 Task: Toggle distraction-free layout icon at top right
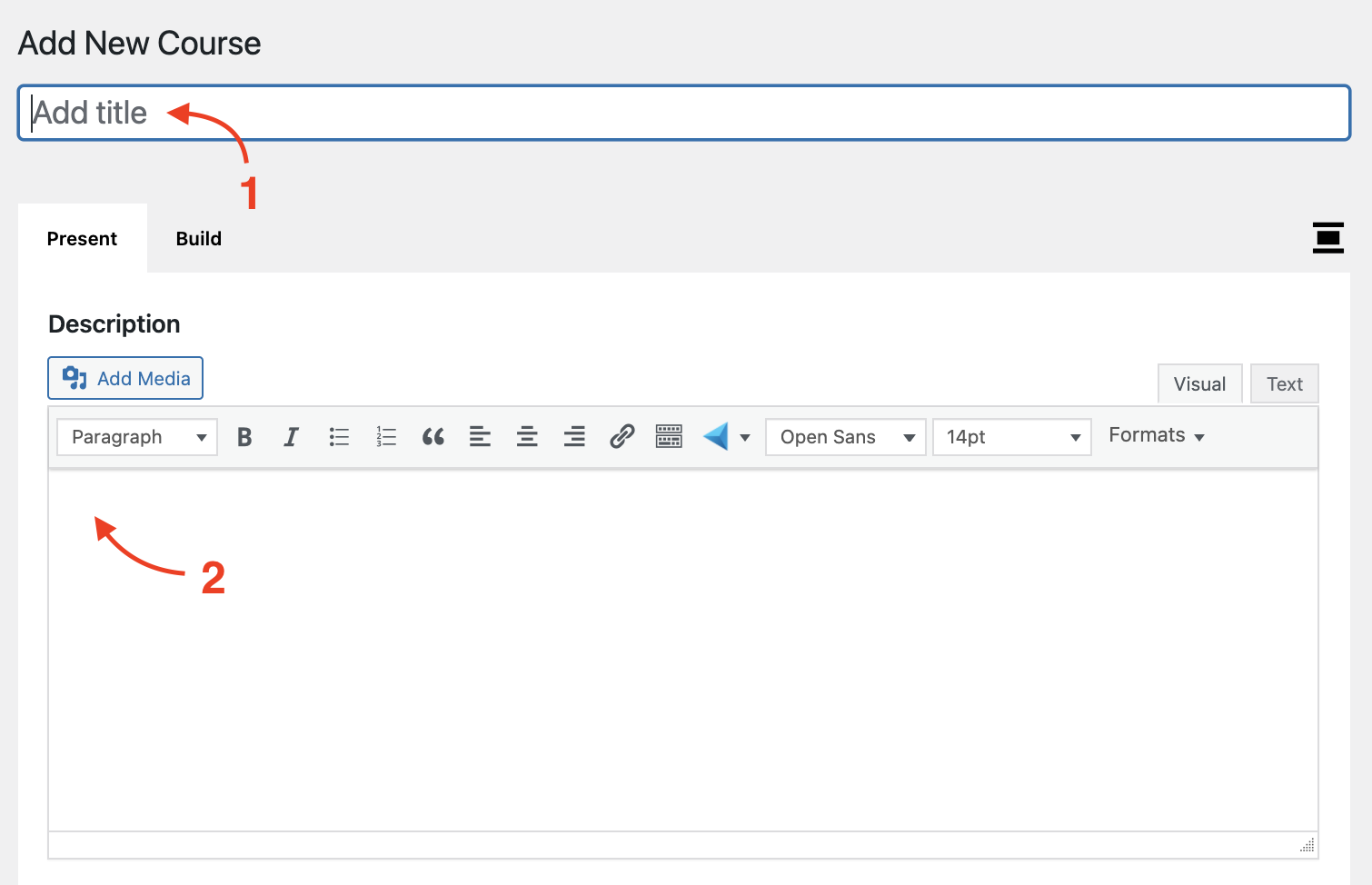tap(1327, 238)
